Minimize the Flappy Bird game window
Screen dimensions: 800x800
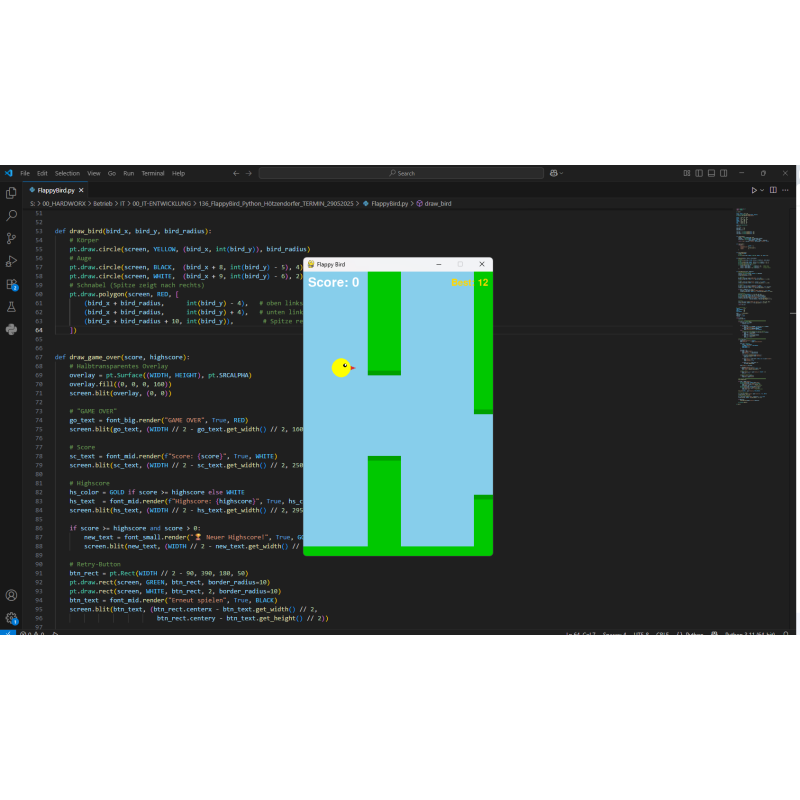(x=439, y=264)
